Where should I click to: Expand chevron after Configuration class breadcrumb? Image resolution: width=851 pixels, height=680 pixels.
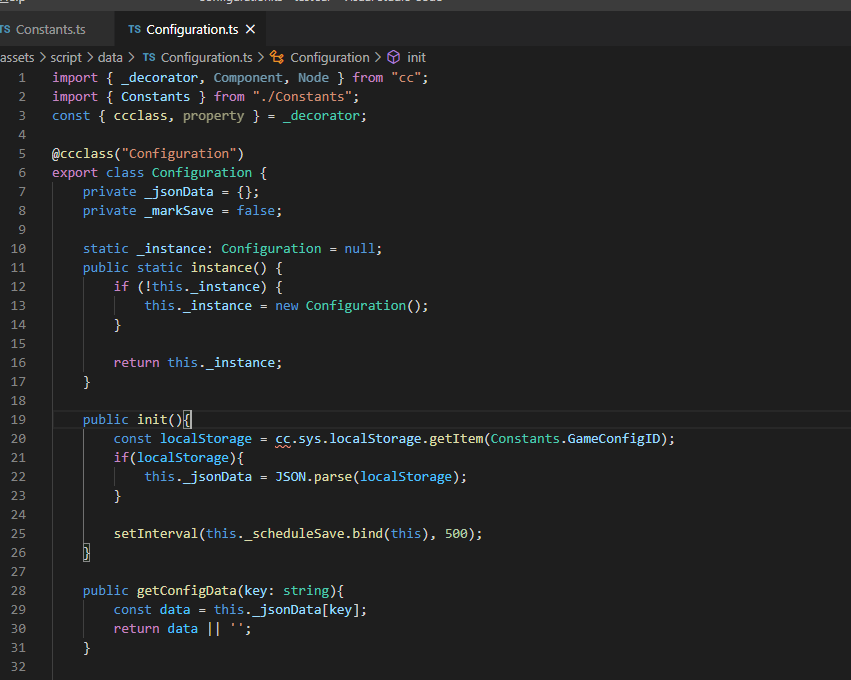[x=378, y=58]
